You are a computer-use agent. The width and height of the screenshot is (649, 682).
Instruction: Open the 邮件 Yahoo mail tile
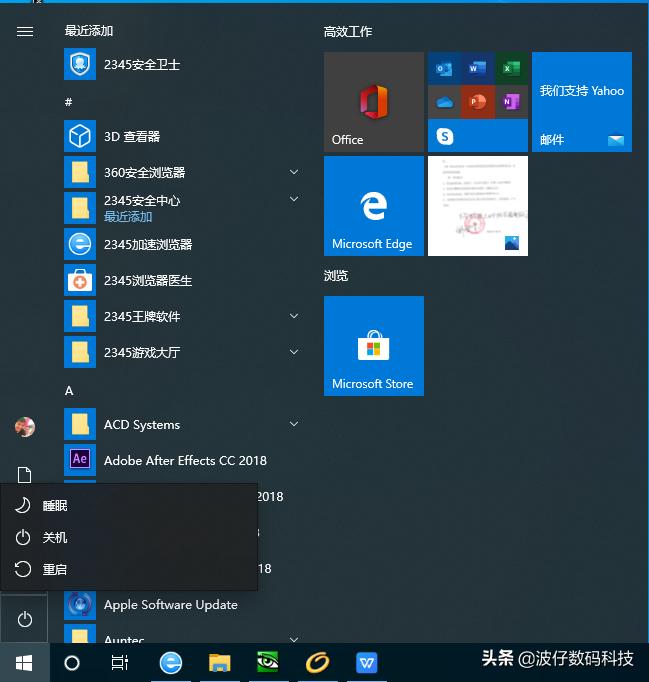[582, 102]
